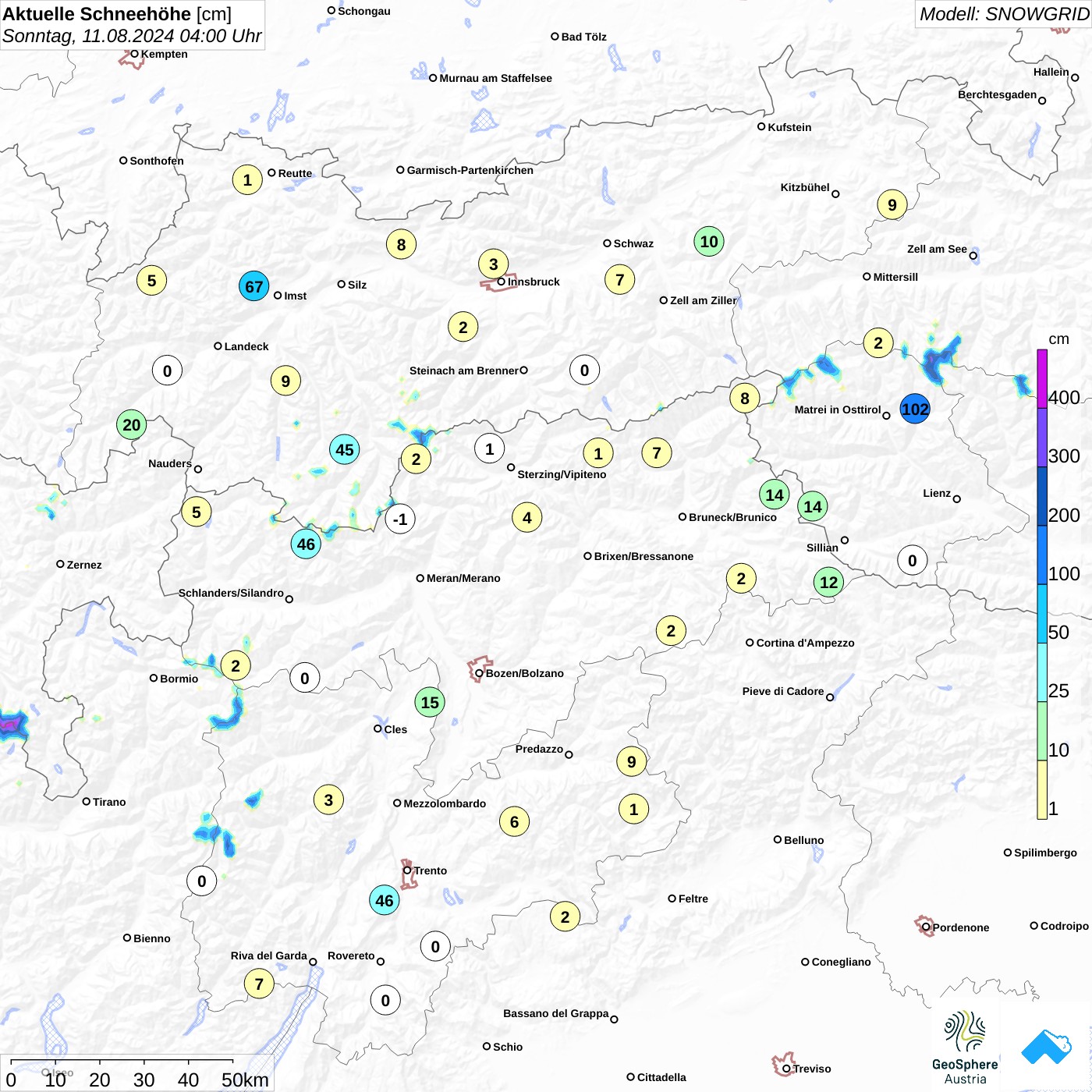Select the Bozen/Bolzano city label
Viewport: 1092px width, 1092px height.
[525, 673]
